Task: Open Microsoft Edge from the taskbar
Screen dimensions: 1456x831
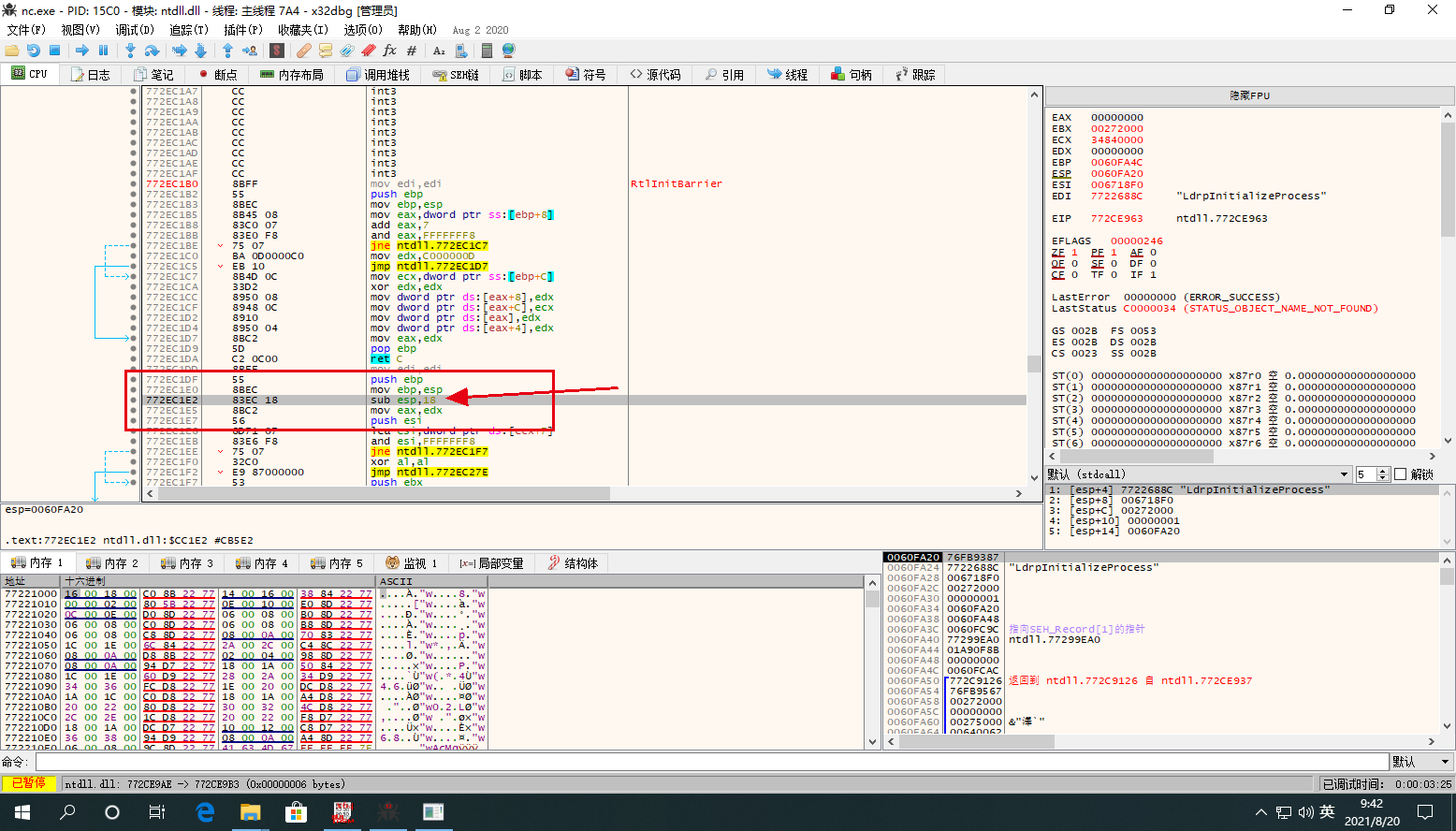Action: [x=204, y=812]
